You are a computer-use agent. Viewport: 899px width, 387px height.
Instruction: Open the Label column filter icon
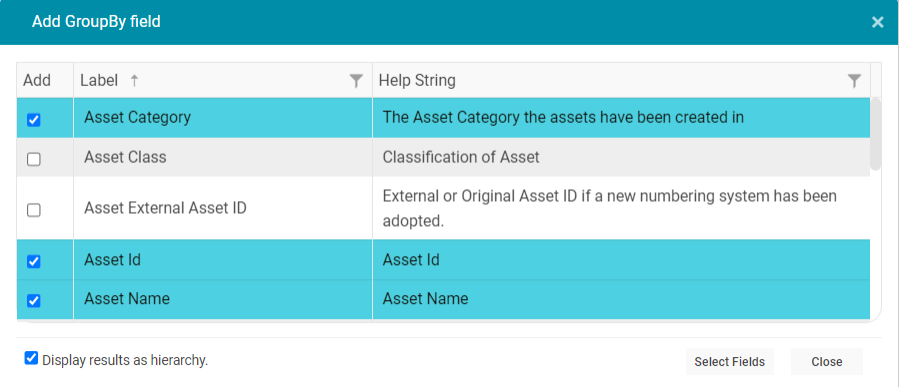(x=356, y=81)
